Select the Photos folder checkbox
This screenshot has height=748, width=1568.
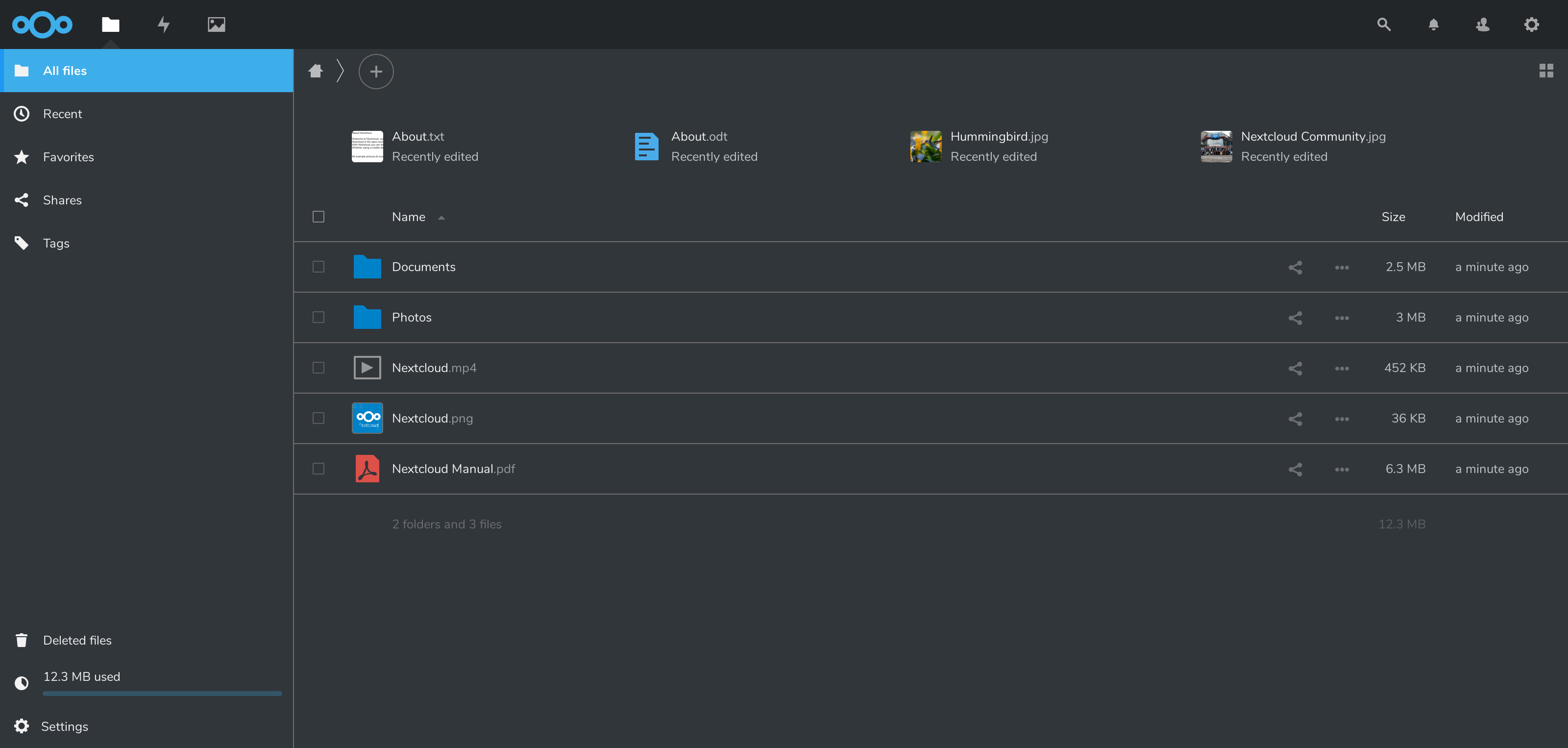(318, 317)
